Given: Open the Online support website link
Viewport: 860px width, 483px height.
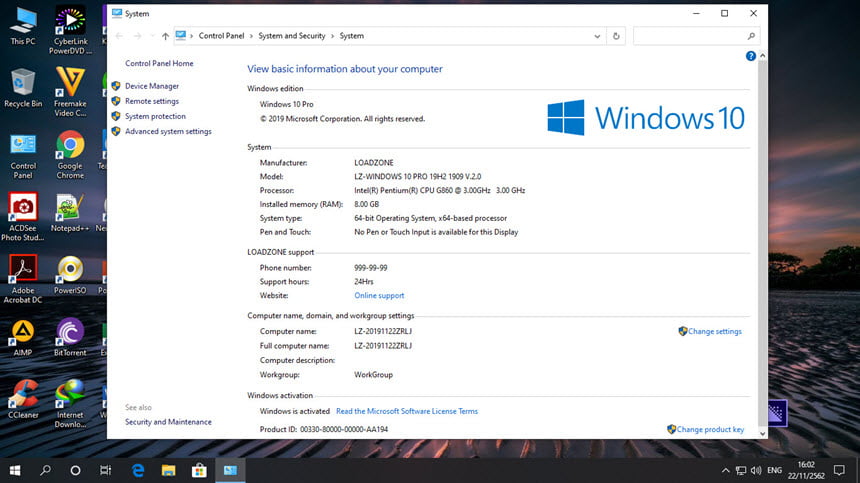Looking at the screenshot, I should point(379,296).
